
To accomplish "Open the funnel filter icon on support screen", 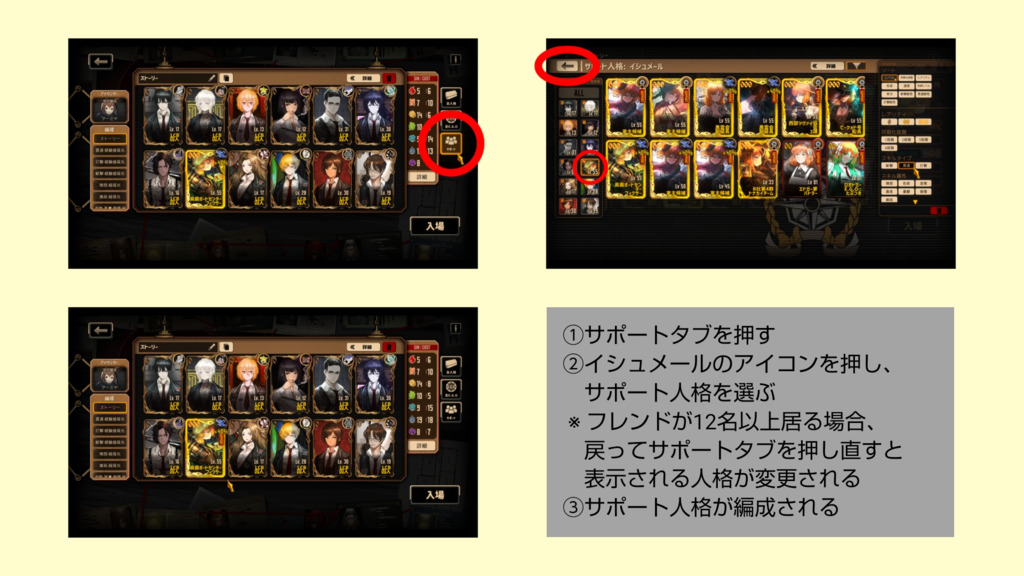I will [856, 66].
